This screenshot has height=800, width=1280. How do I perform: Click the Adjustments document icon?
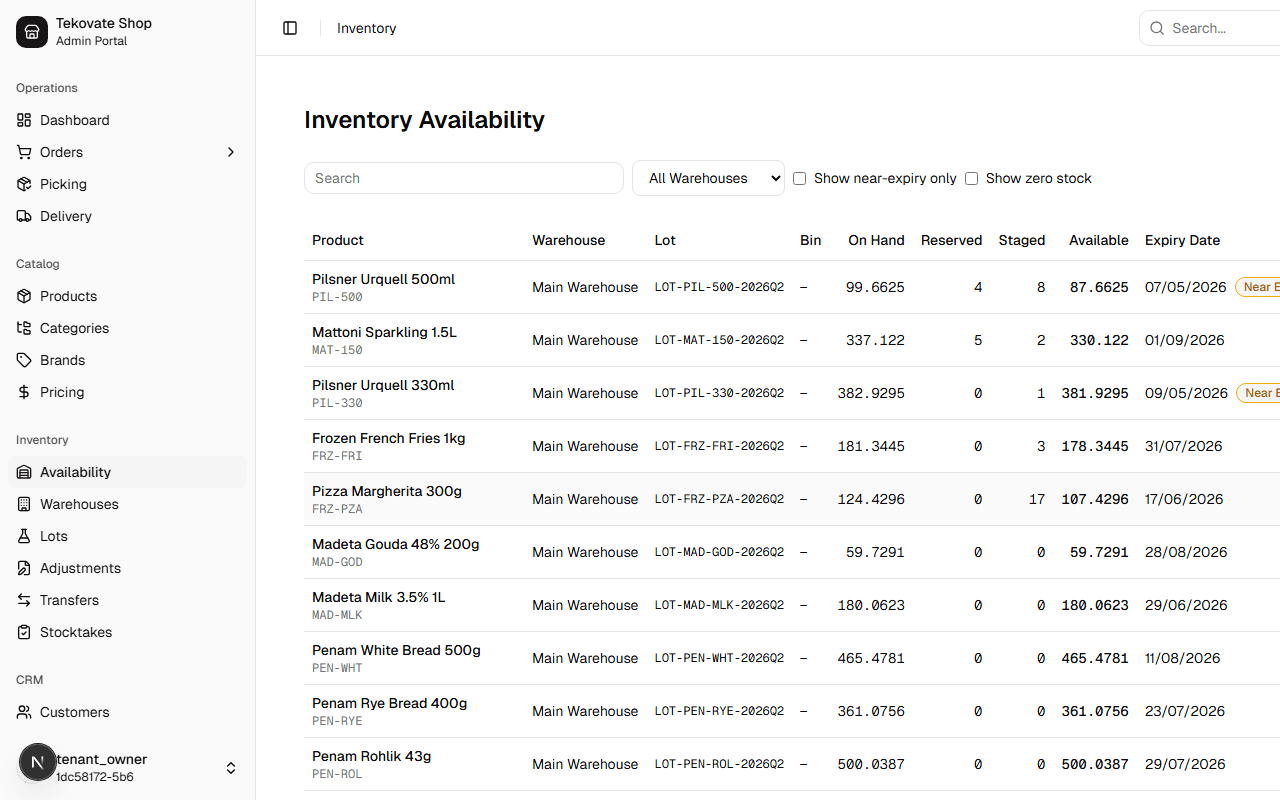(24, 568)
